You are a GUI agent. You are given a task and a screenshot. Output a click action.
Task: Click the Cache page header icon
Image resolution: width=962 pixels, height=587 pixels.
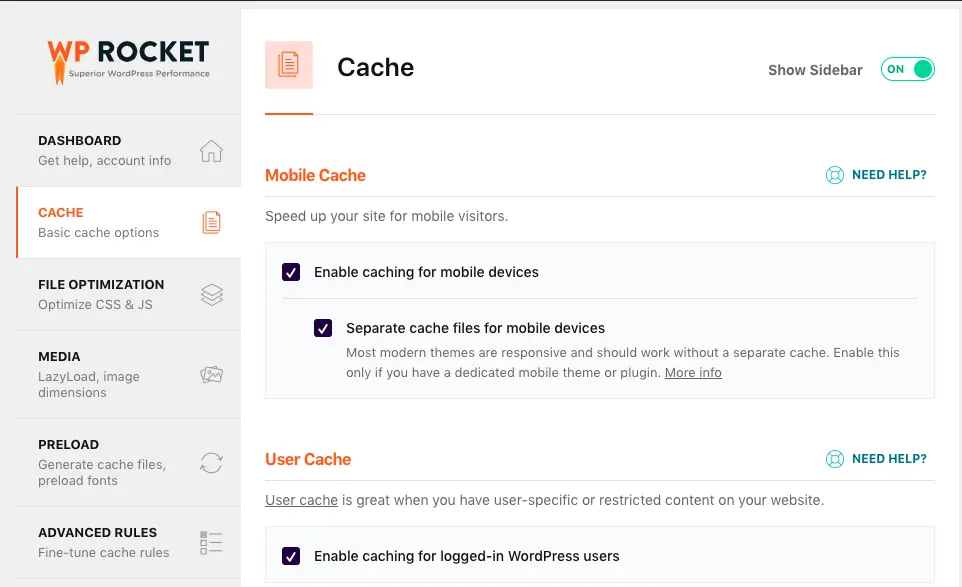click(289, 65)
